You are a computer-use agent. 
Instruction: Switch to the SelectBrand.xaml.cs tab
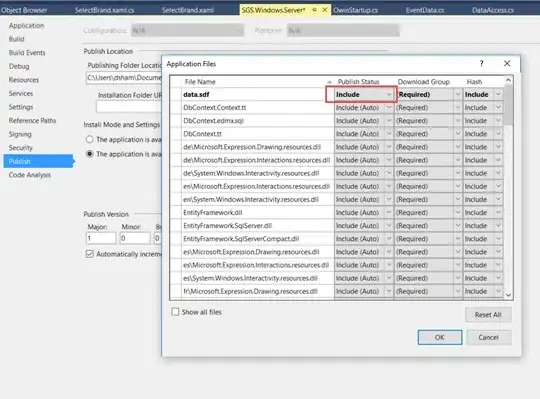pyautogui.click(x=104, y=10)
